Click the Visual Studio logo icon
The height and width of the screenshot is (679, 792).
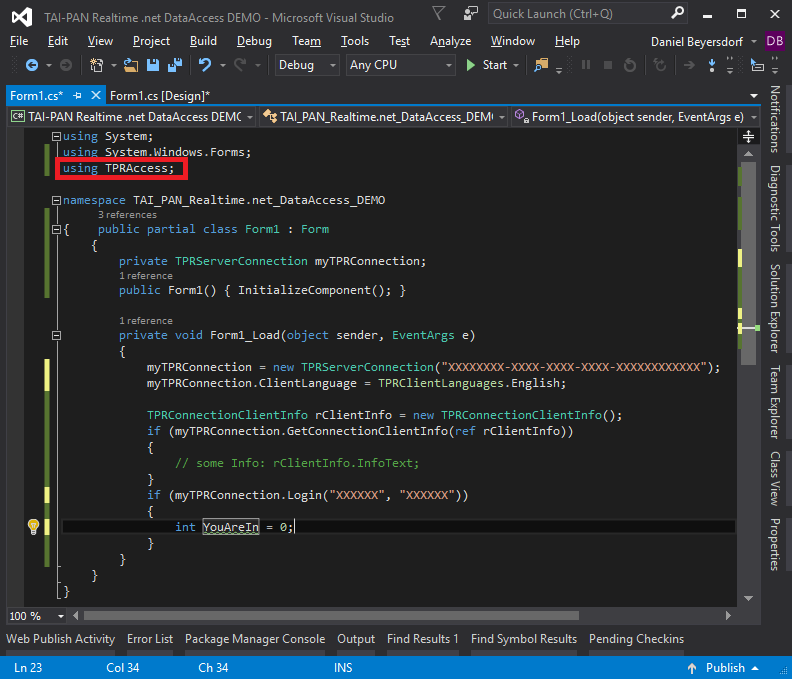pyautogui.click(x=22, y=17)
